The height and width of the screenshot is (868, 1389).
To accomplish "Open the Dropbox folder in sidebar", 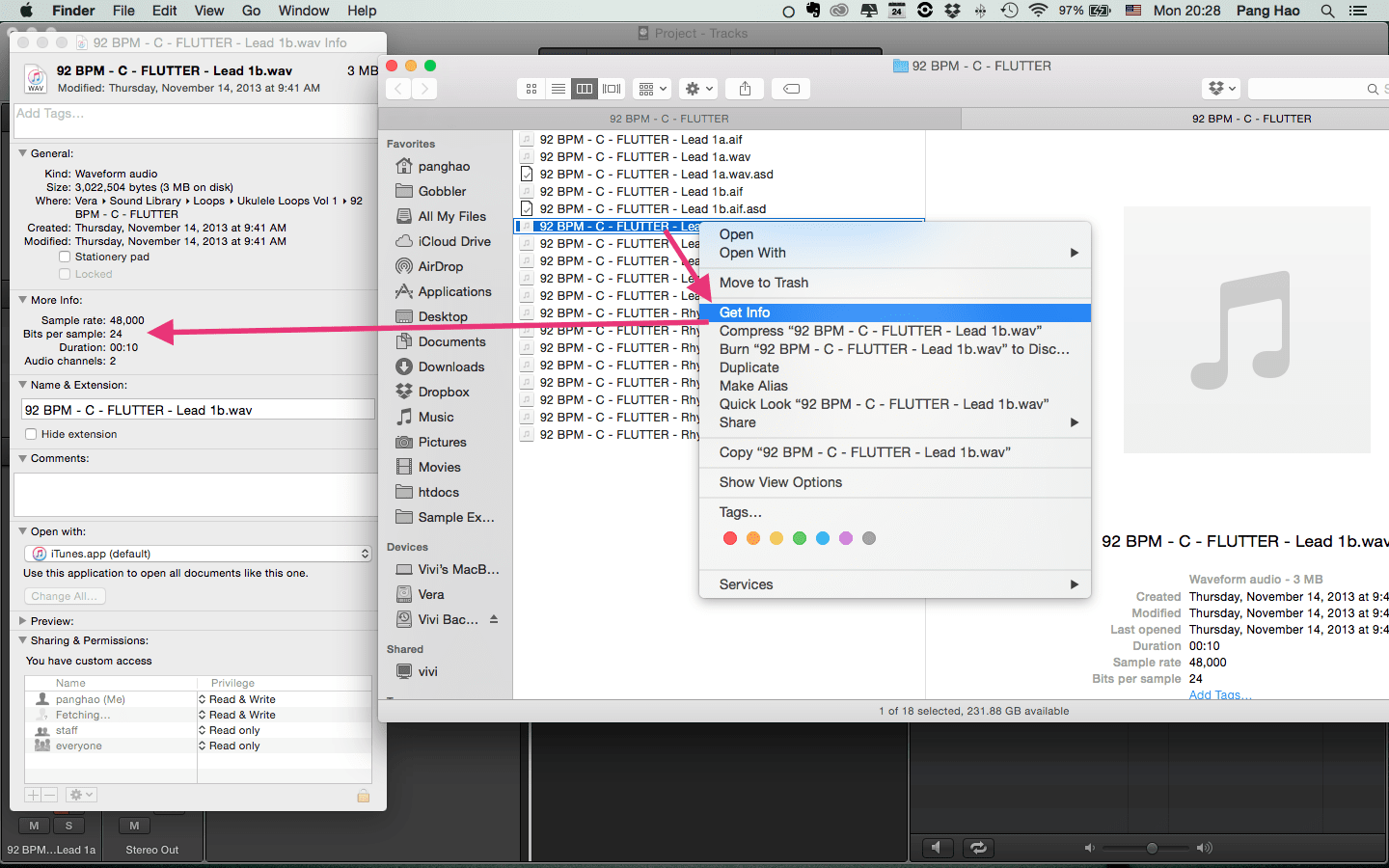I will tap(444, 392).
